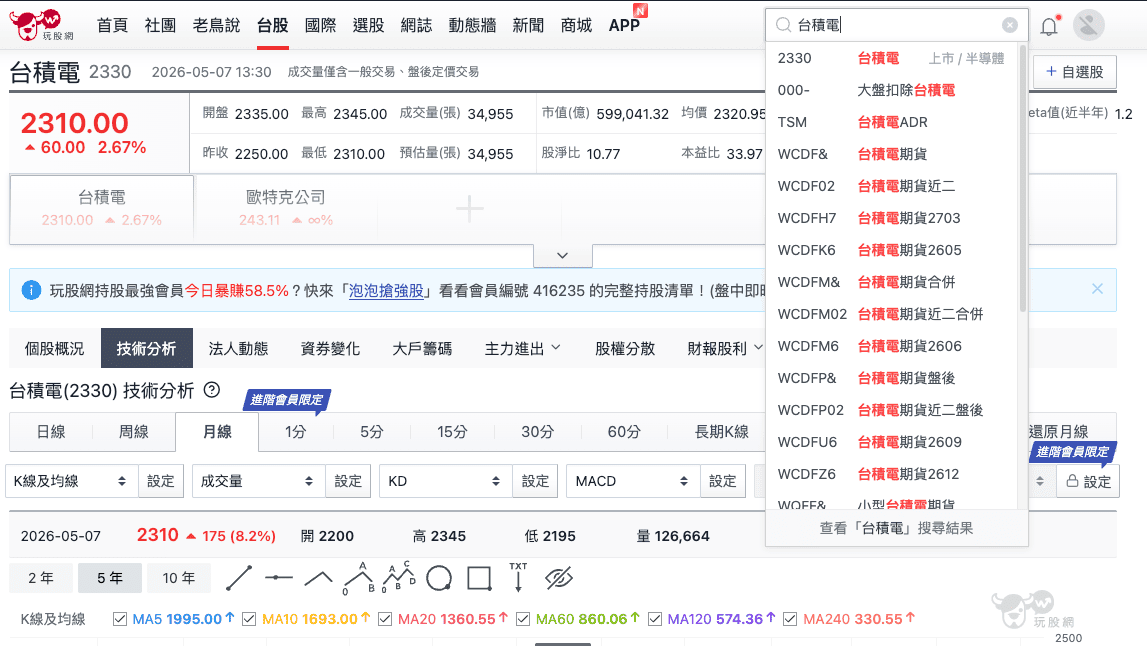
Task: Select the 周線 chart period
Action: click(x=134, y=432)
